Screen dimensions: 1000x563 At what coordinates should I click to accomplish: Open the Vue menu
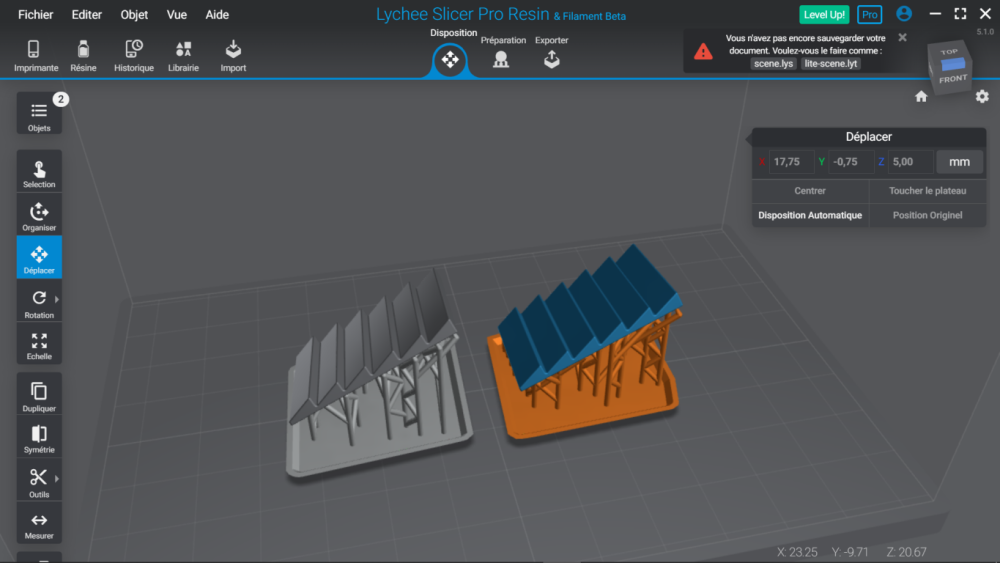pos(177,15)
